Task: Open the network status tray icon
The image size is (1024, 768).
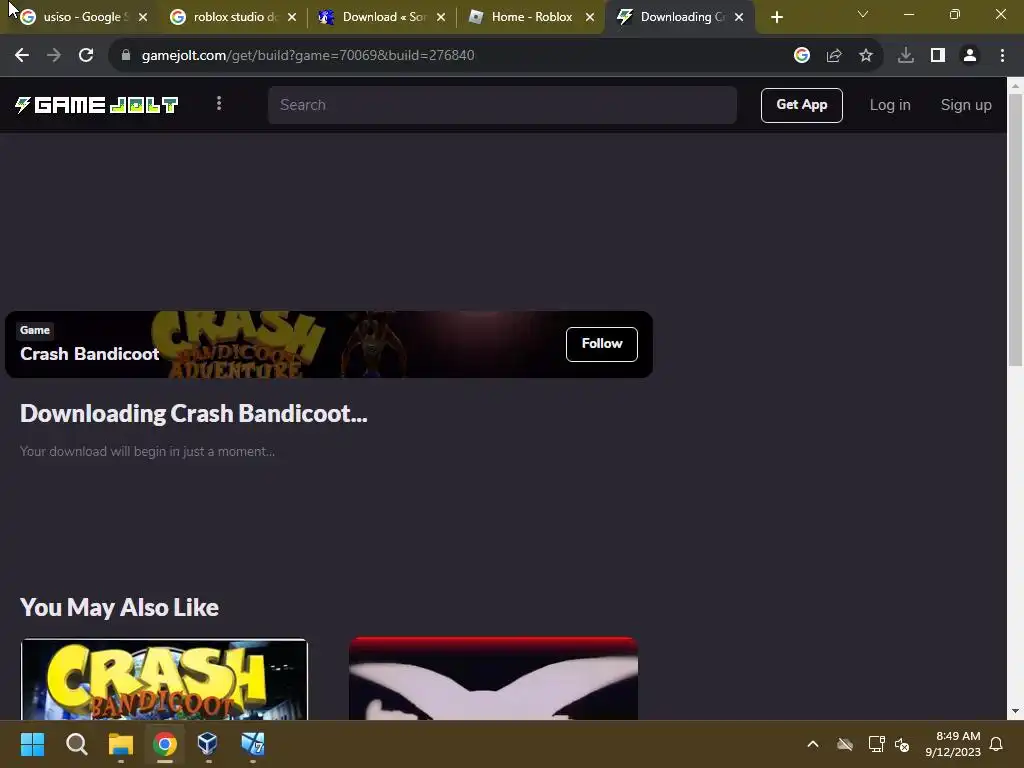Action: click(876, 744)
